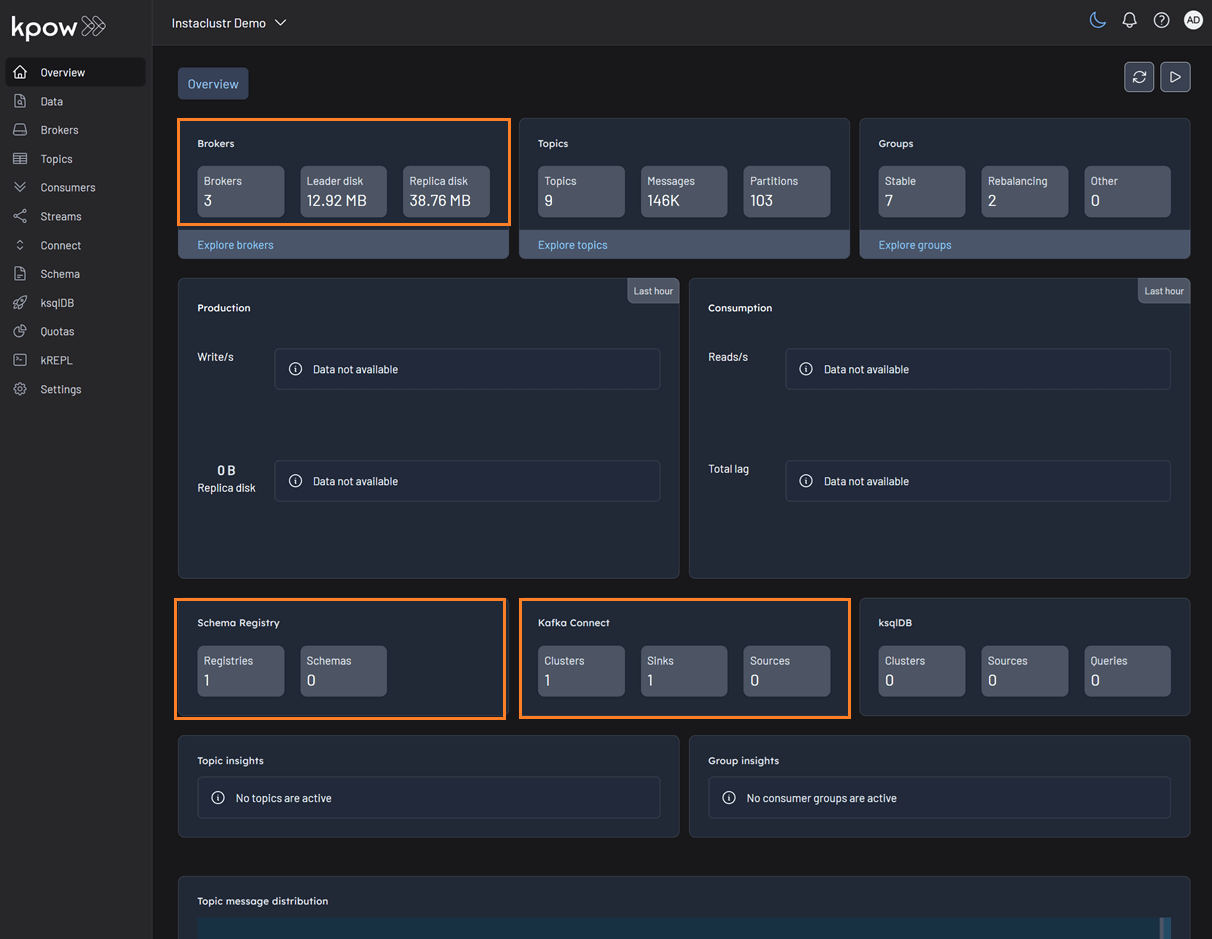Image resolution: width=1212 pixels, height=939 pixels.
Task: Toggle dark mode with the moon icon
Action: 1098,20
